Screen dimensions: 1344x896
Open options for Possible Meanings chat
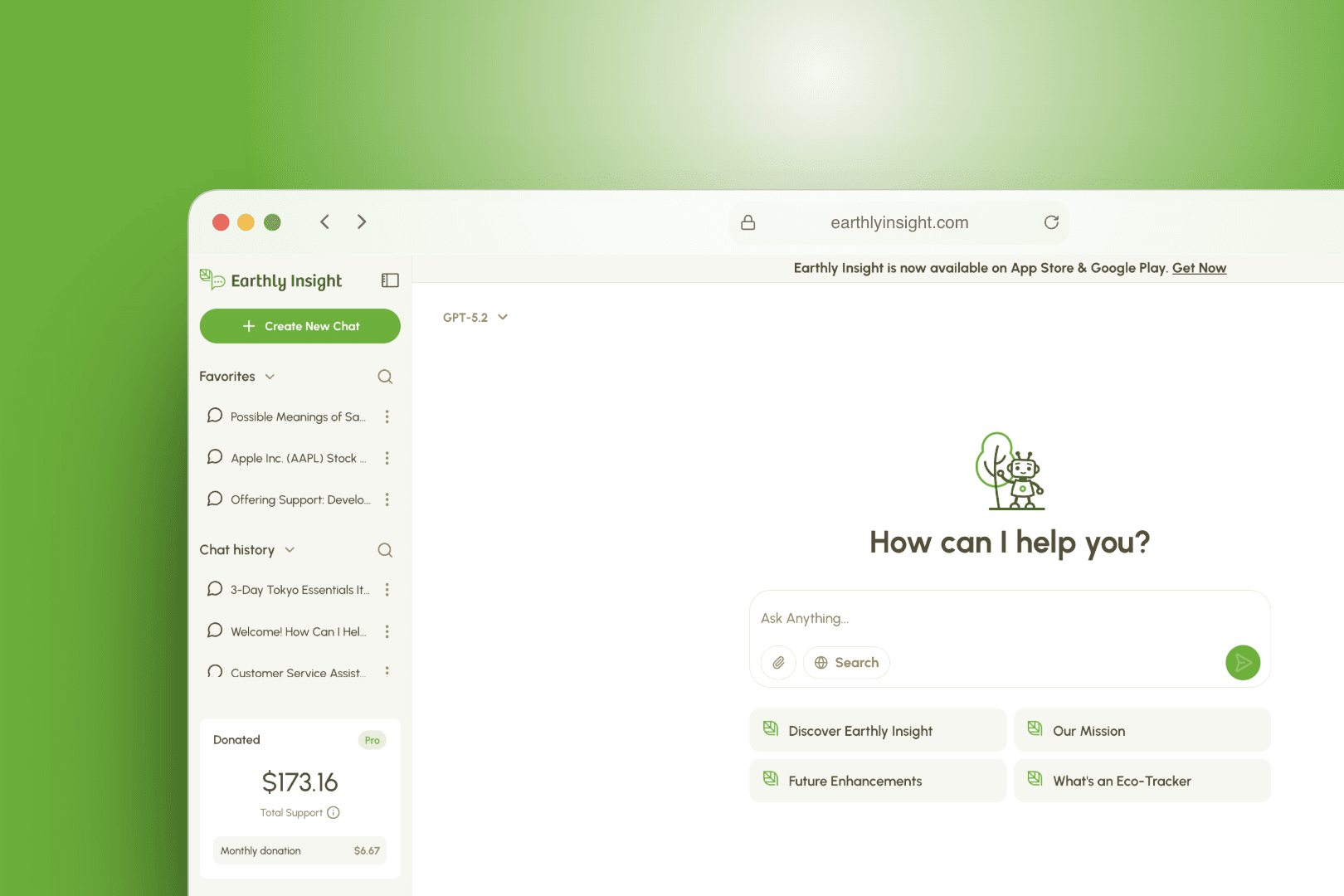point(387,416)
